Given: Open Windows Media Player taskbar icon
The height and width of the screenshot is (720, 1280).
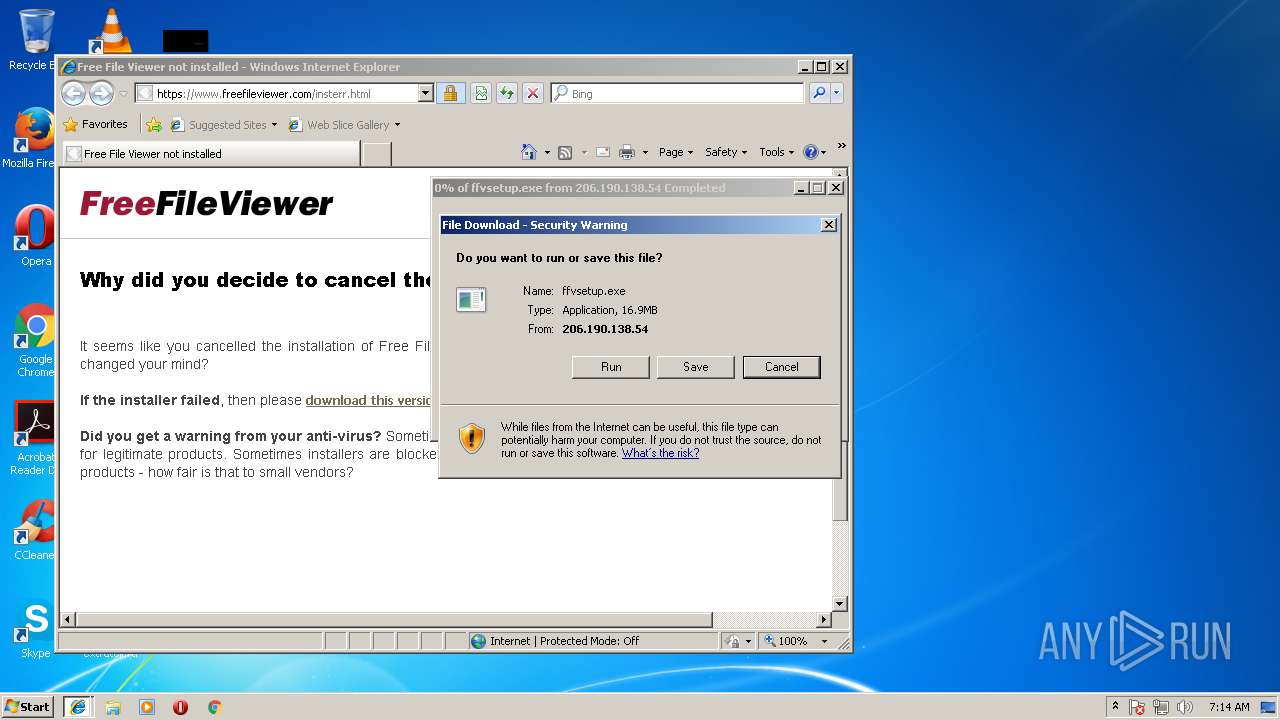Looking at the screenshot, I should (x=147, y=707).
